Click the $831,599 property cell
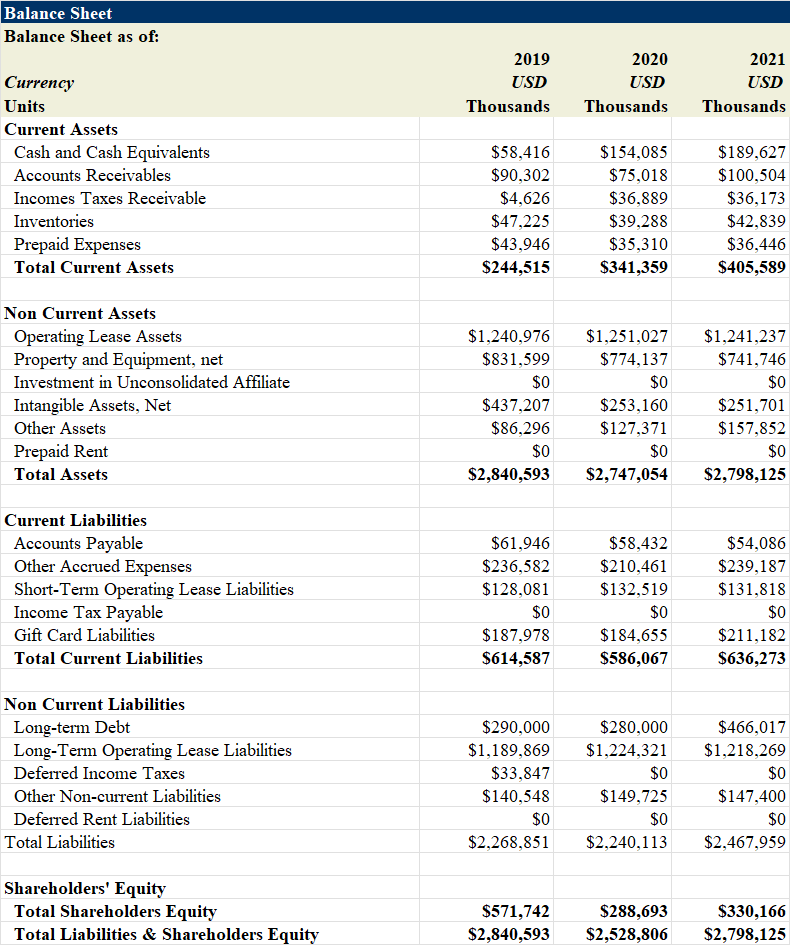 tap(515, 359)
